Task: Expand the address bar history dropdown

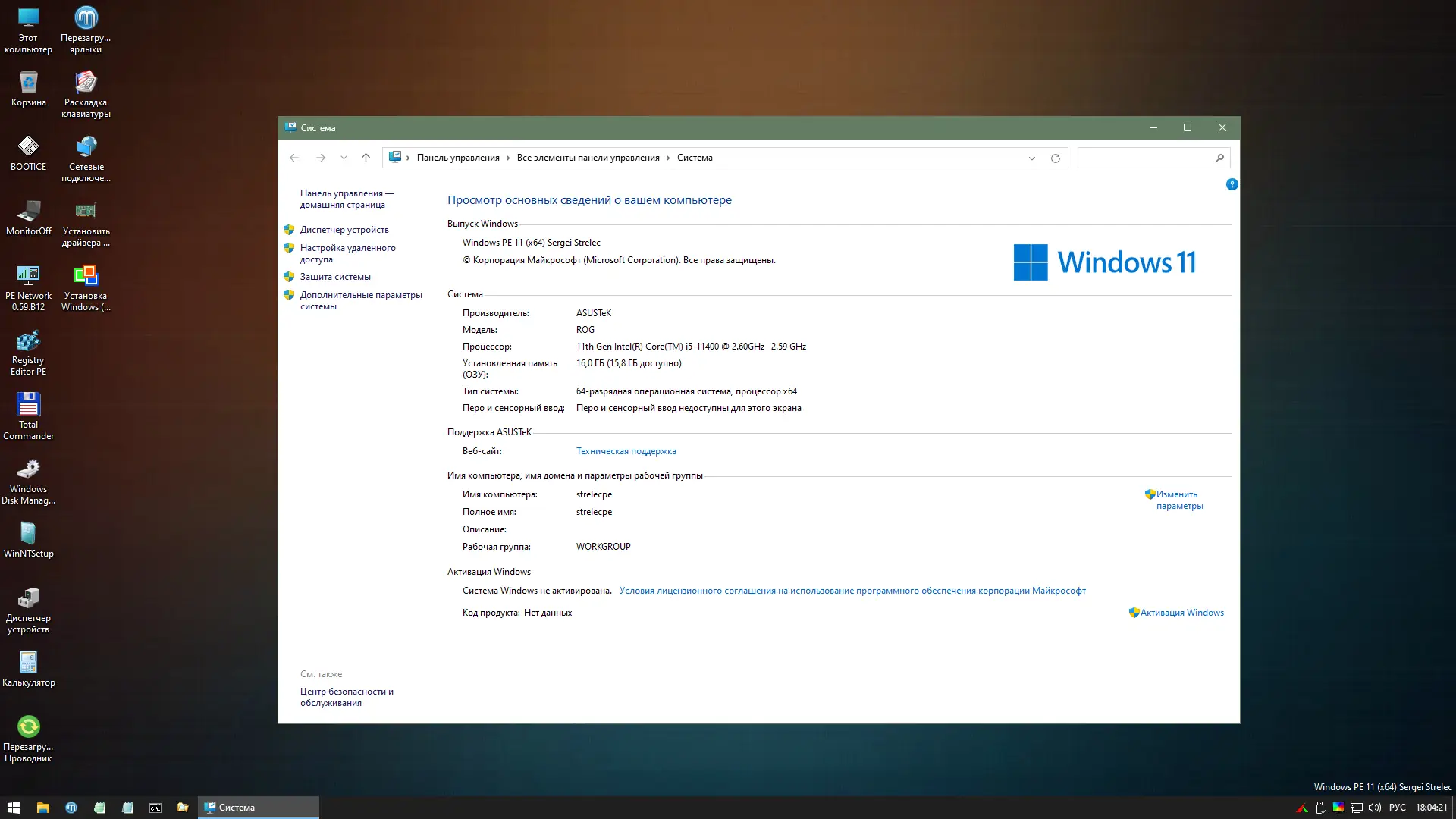Action: [1031, 158]
